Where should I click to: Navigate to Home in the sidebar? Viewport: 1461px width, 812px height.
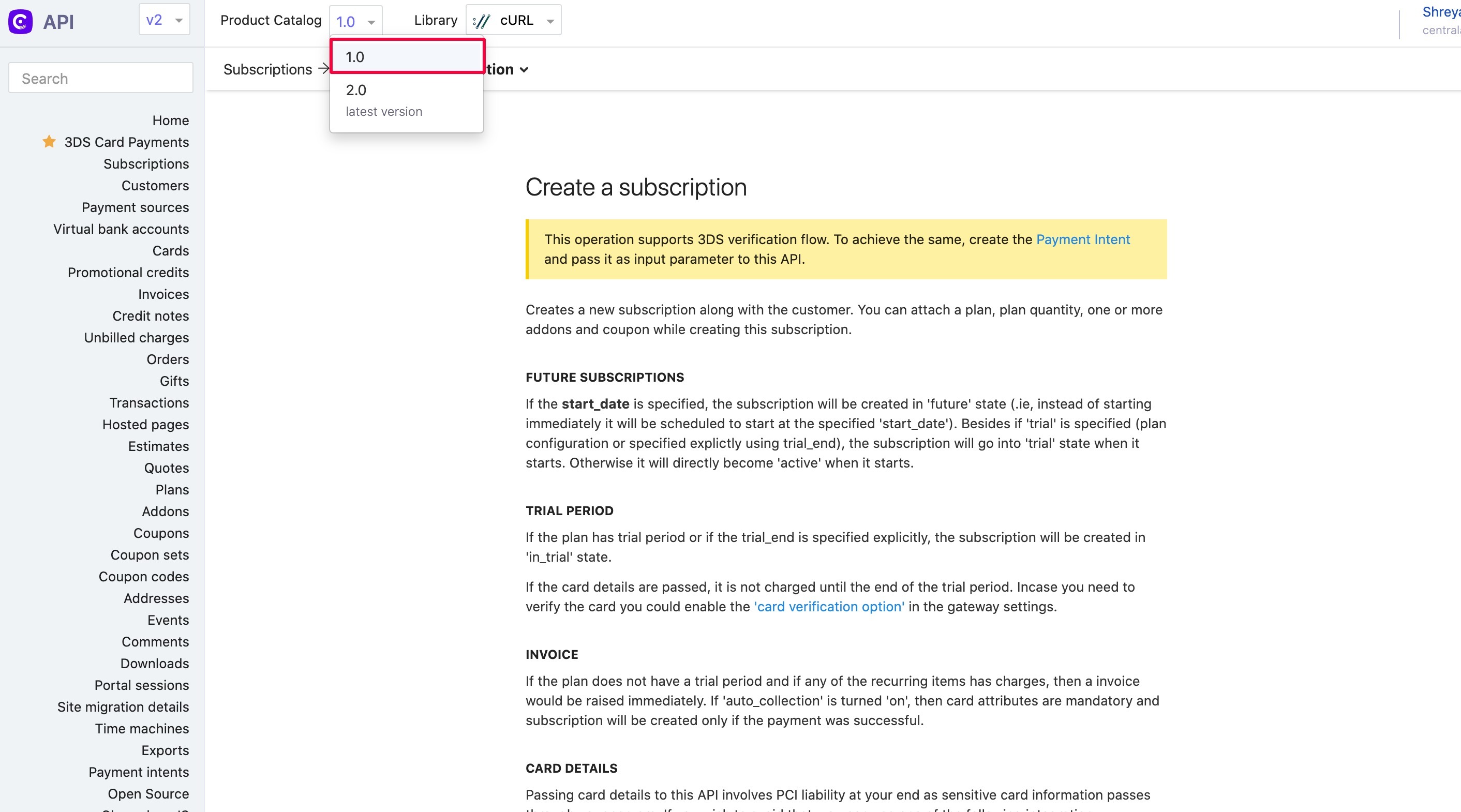point(170,120)
